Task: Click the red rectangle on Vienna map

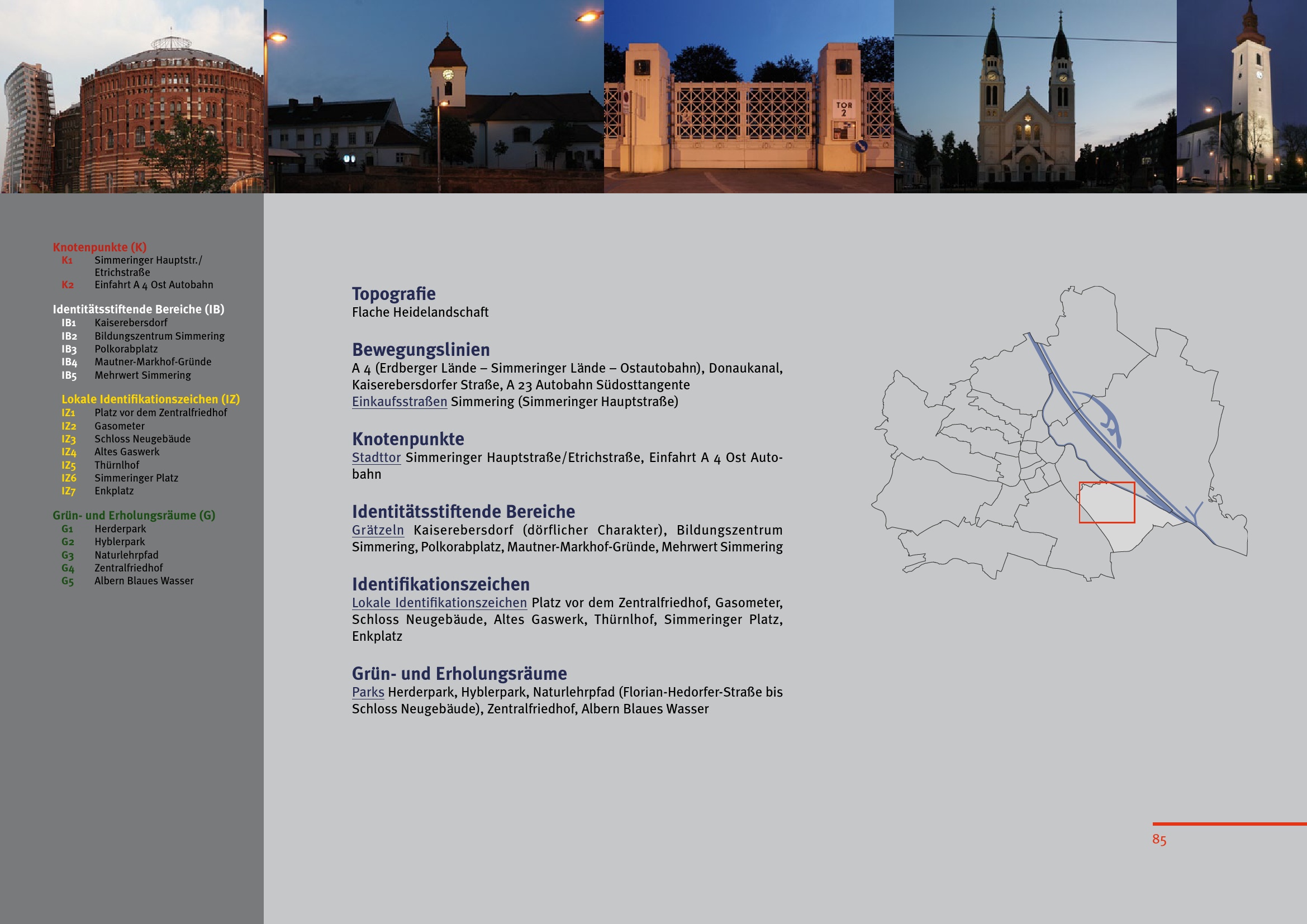Action: pyautogui.click(x=1106, y=502)
